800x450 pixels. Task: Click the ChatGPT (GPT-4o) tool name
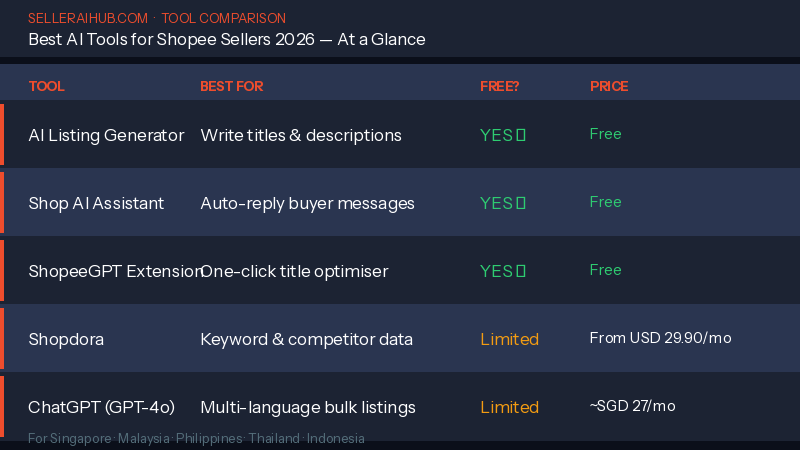(101, 407)
